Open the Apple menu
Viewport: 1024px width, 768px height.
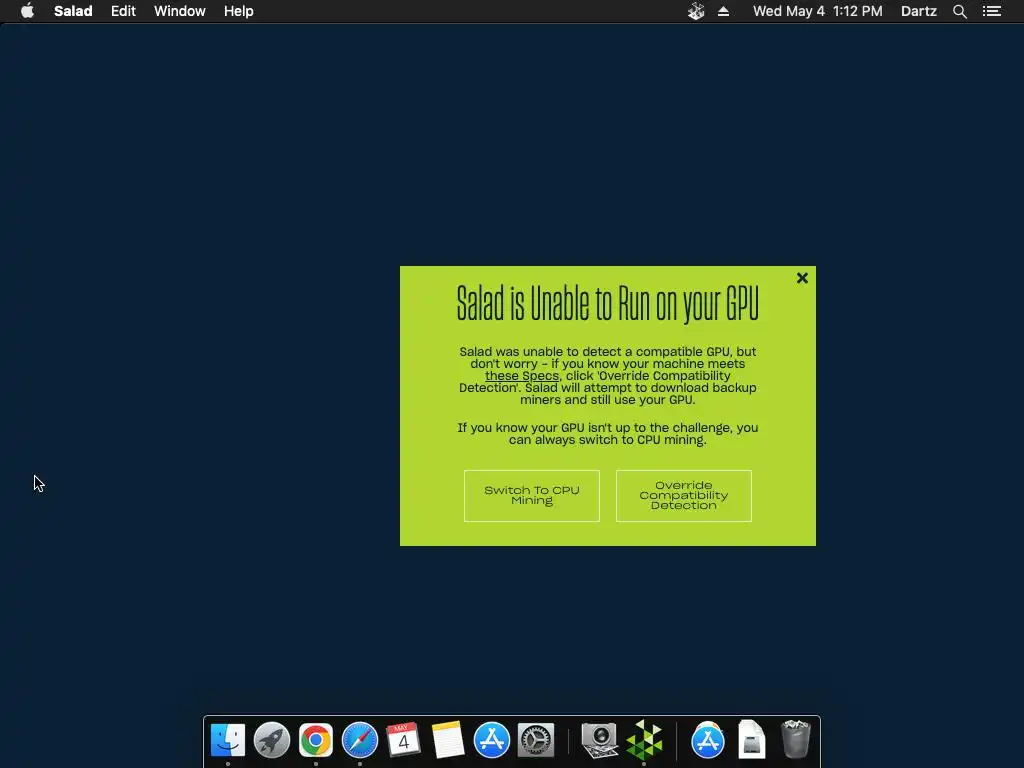click(27, 11)
